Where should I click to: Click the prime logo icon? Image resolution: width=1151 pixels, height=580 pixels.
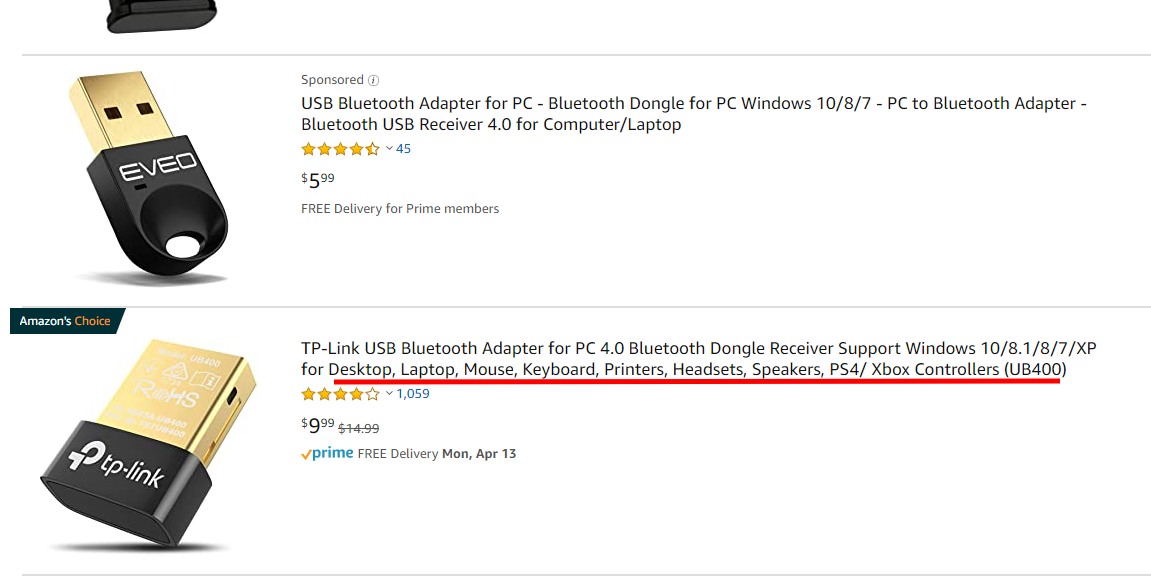pyautogui.click(x=327, y=454)
